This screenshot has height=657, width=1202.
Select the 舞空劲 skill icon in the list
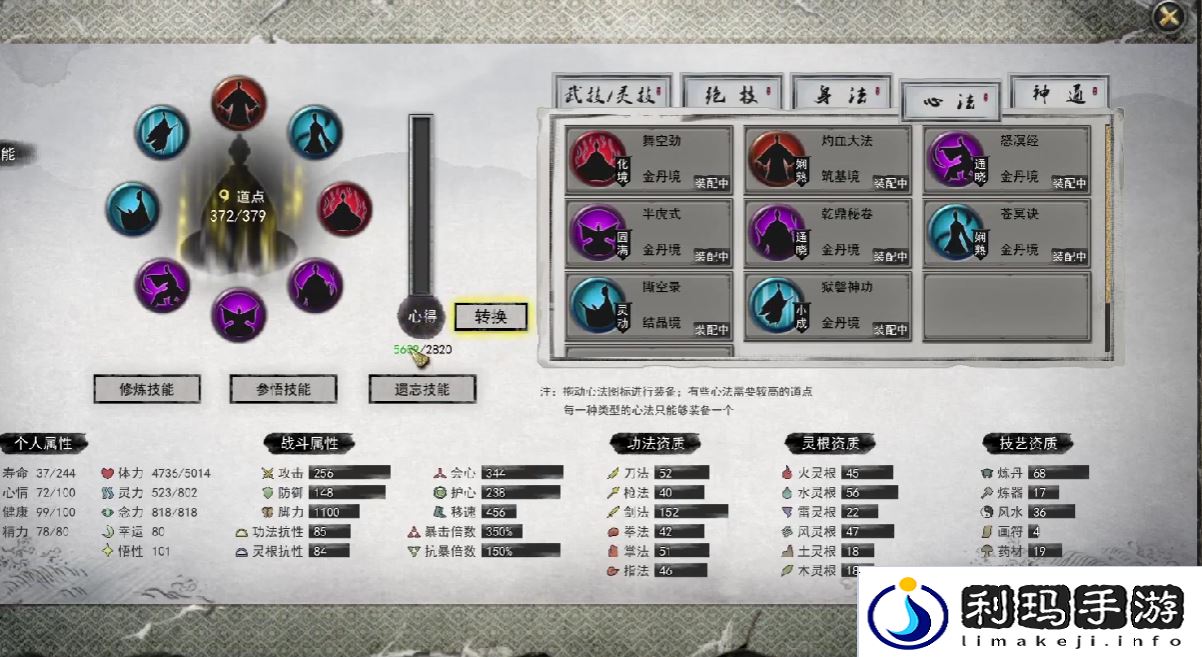pos(597,159)
